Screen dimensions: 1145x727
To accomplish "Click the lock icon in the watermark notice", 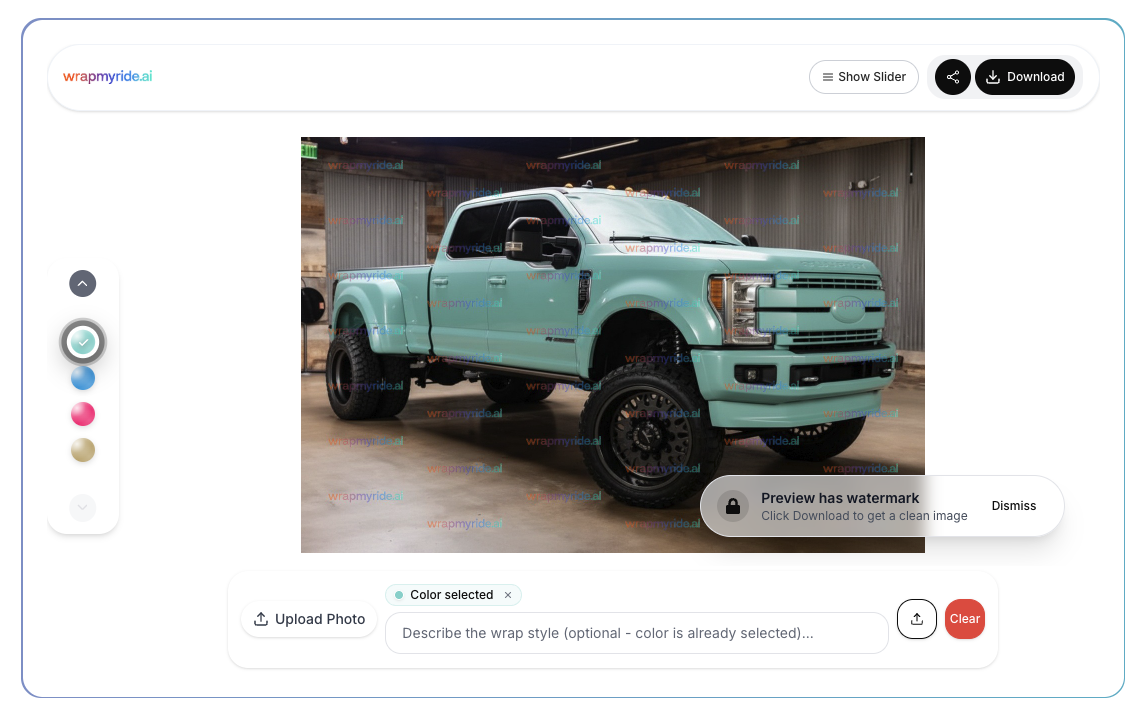I will pos(732,505).
